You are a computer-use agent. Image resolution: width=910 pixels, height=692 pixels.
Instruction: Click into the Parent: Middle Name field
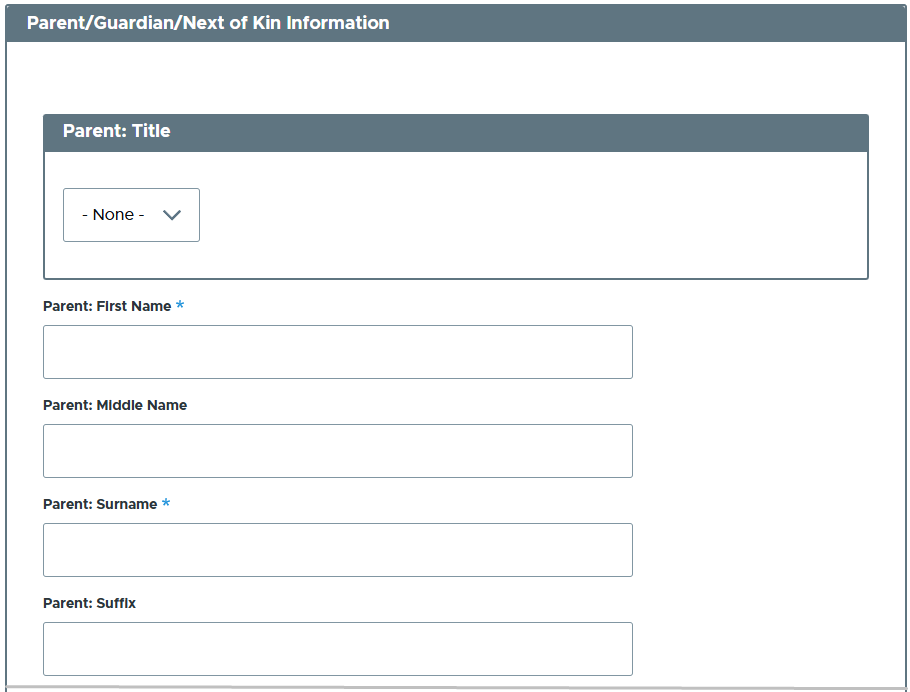[337, 451]
